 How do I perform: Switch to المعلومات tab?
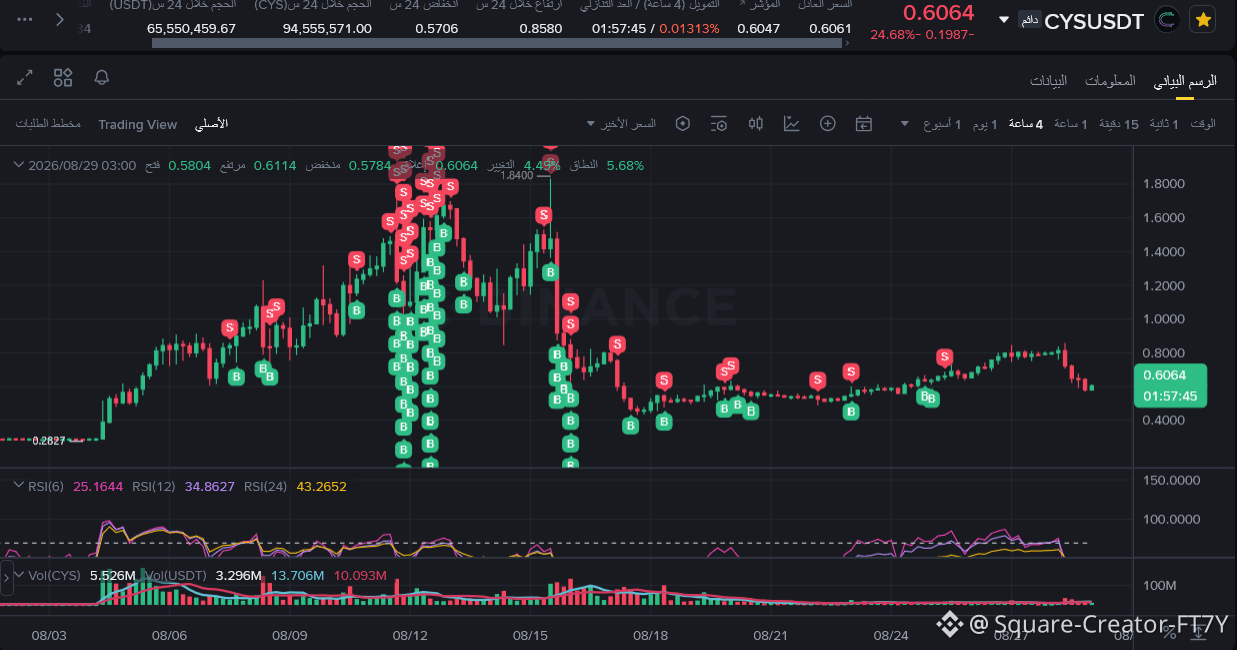(1110, 80)
